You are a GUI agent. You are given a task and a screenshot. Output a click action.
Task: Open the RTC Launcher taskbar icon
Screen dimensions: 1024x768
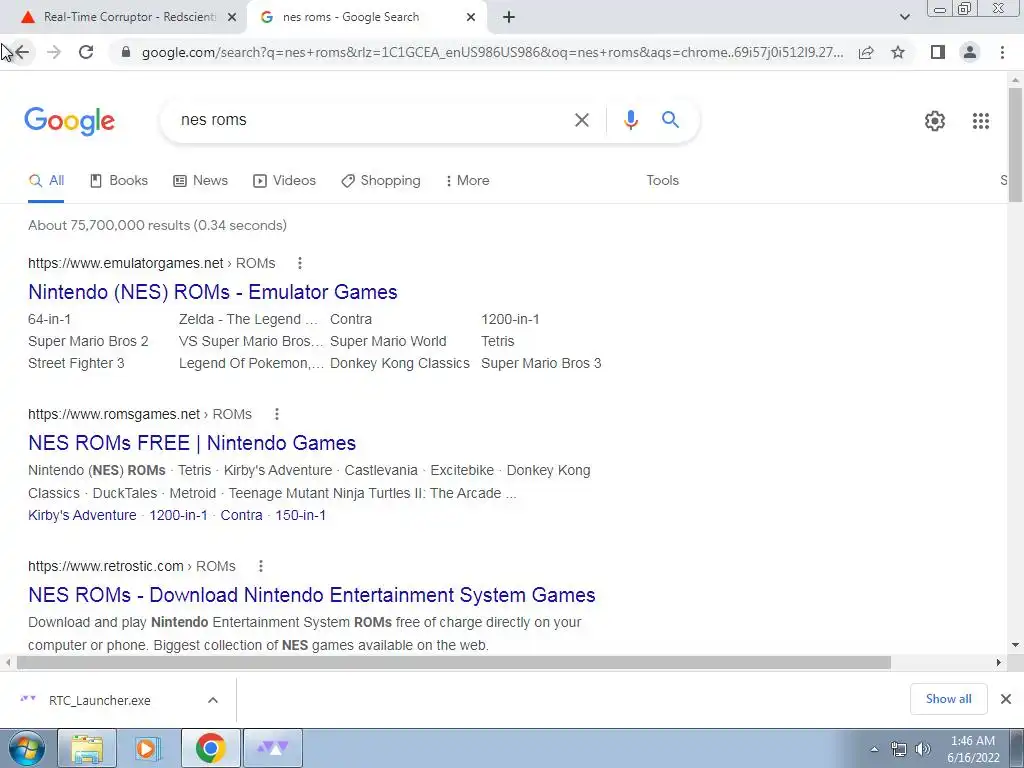(x=273, y=748)
